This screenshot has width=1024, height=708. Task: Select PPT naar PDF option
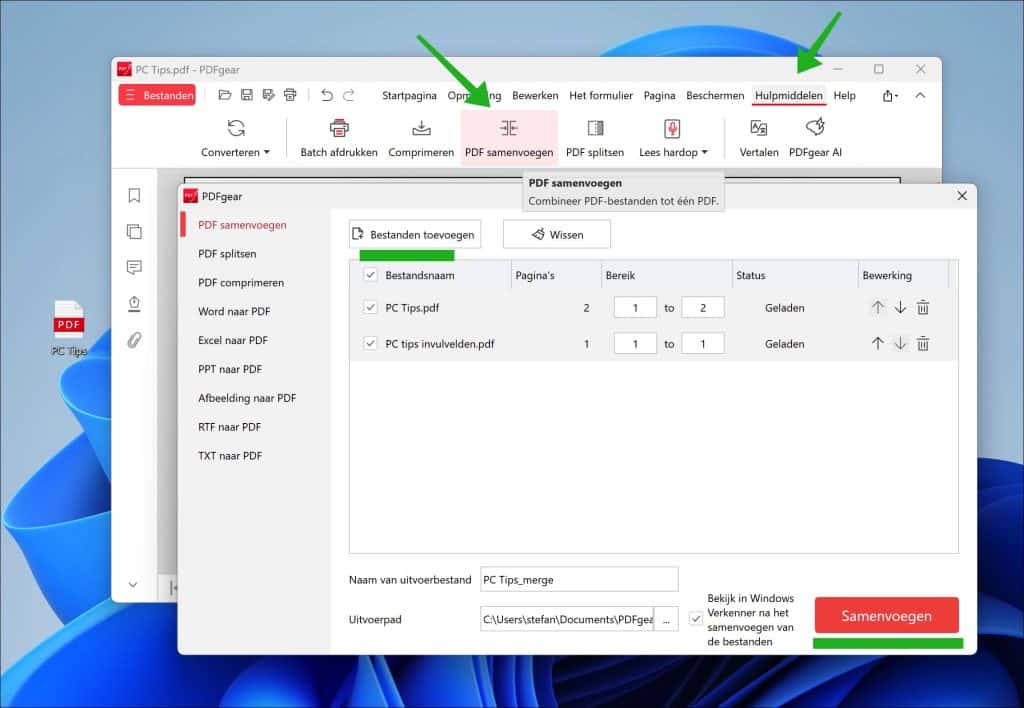click(x=230, y=369)
